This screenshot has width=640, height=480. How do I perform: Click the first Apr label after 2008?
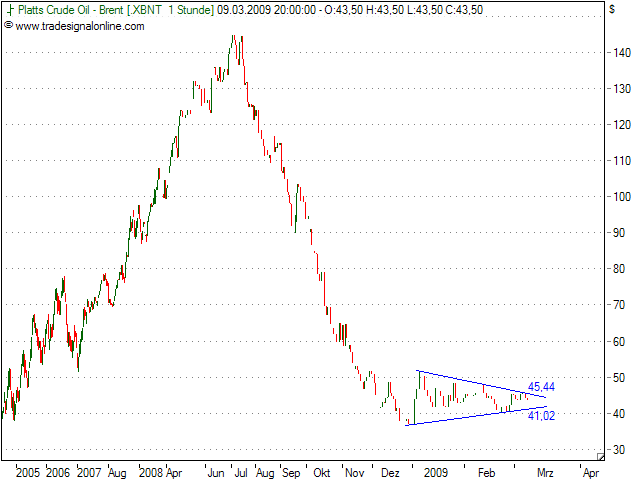pos(174,473)
